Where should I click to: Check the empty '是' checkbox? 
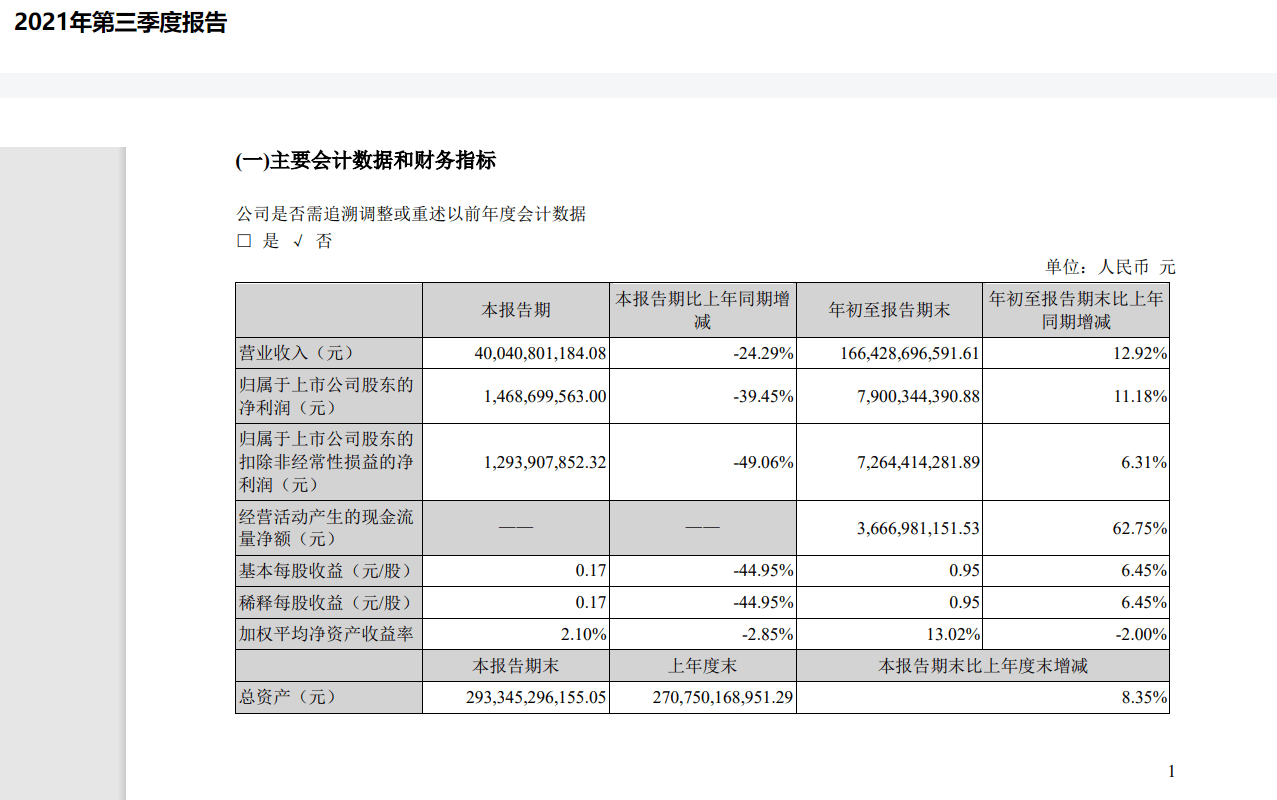244,241
